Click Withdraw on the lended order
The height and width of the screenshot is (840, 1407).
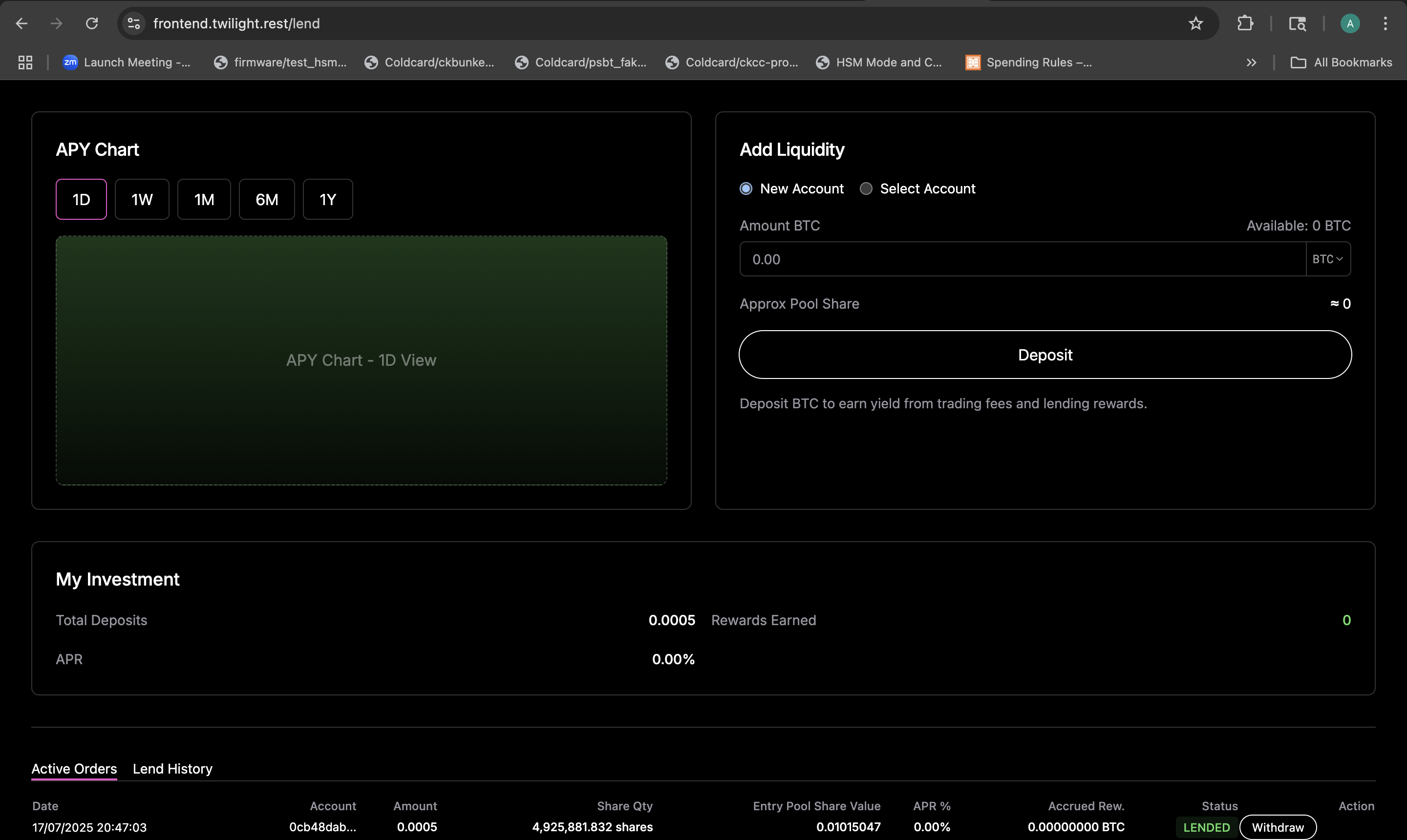[1278, 827]
